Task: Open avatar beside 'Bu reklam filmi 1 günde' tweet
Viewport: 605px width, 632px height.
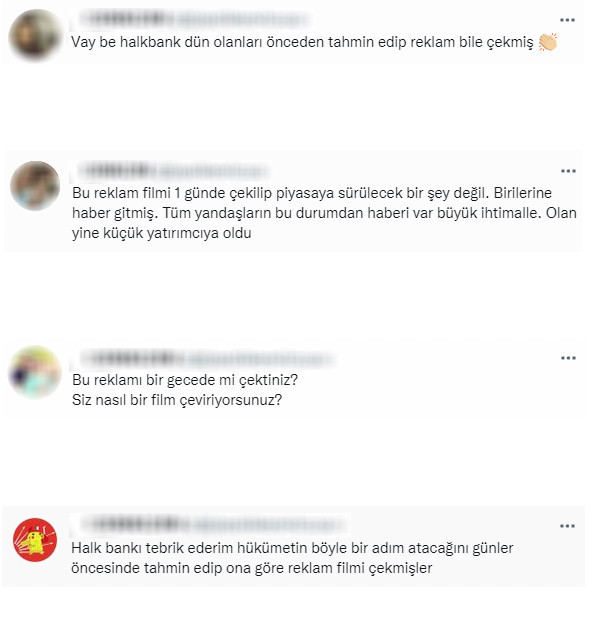Action: click(x=35, y=186)
